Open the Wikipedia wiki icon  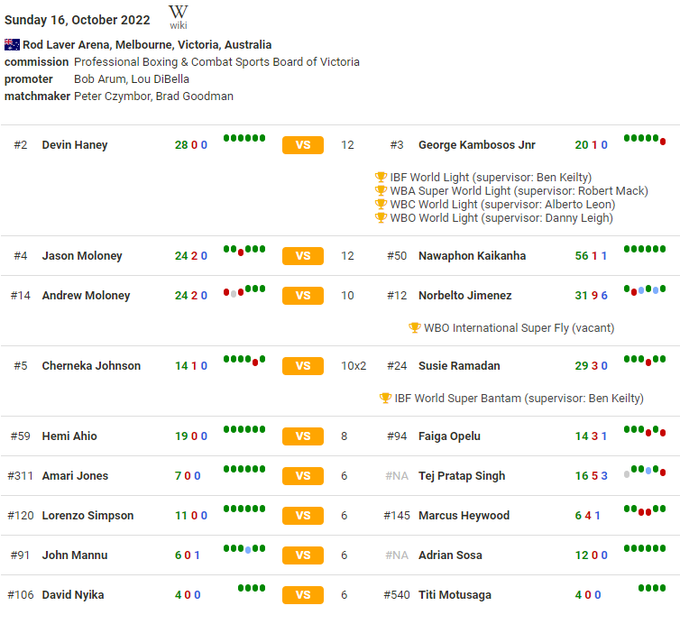click(x=178, y=17)
